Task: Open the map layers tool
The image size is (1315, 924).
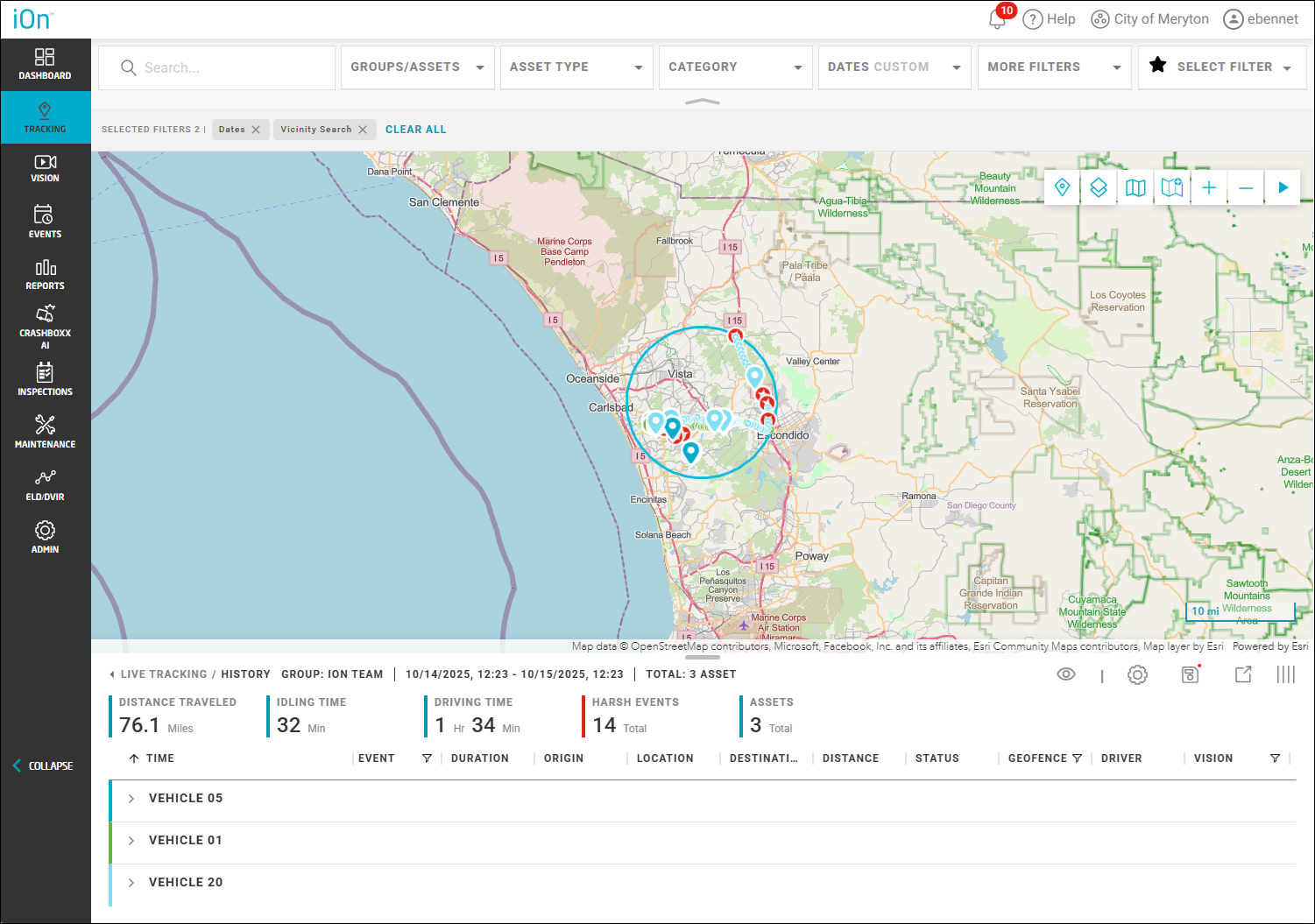Action: (x=1099, y=187)
